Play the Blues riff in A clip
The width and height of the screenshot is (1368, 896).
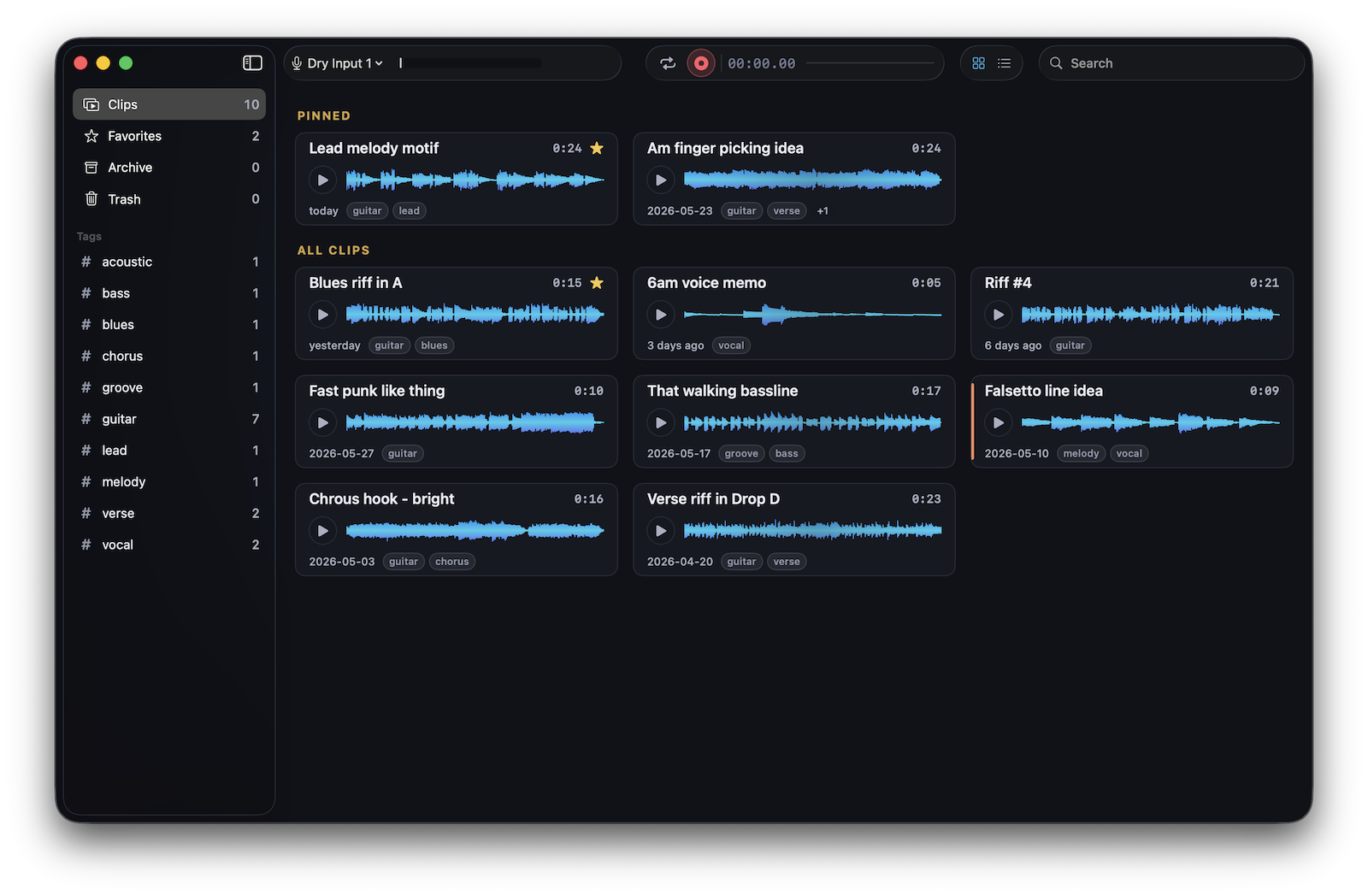click(x=322, y=315)
